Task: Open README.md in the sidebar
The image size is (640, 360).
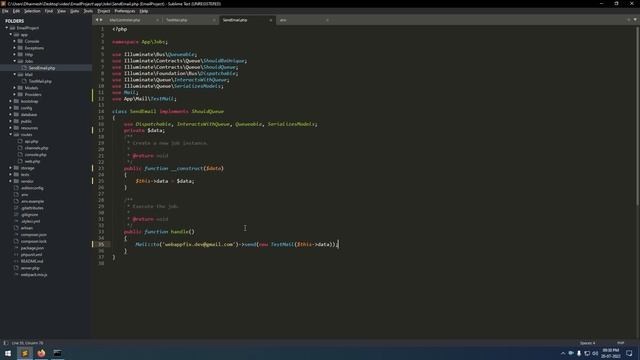Action: (32, 261)
